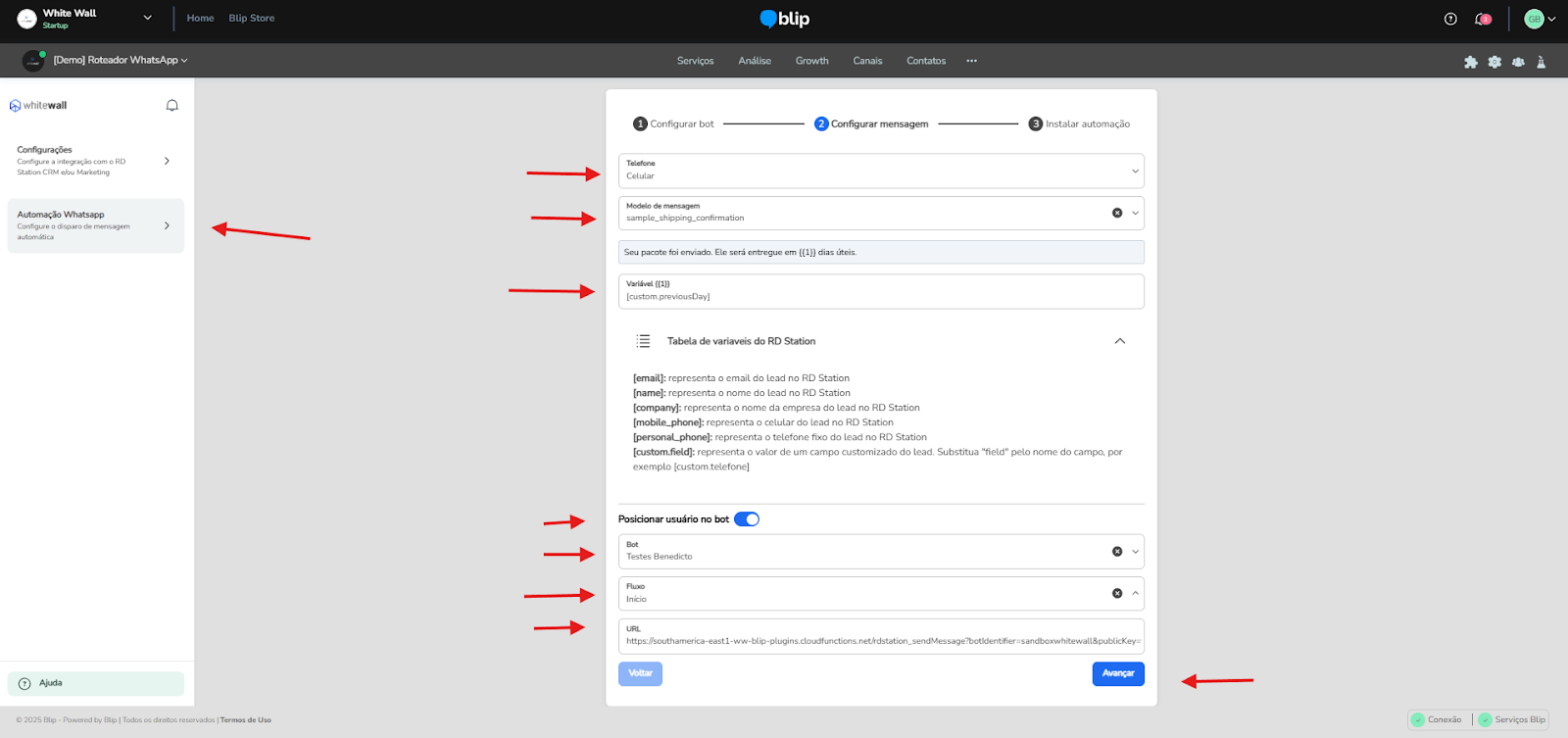
Task: Click the Avançar button
Action: coord(1117,673)
